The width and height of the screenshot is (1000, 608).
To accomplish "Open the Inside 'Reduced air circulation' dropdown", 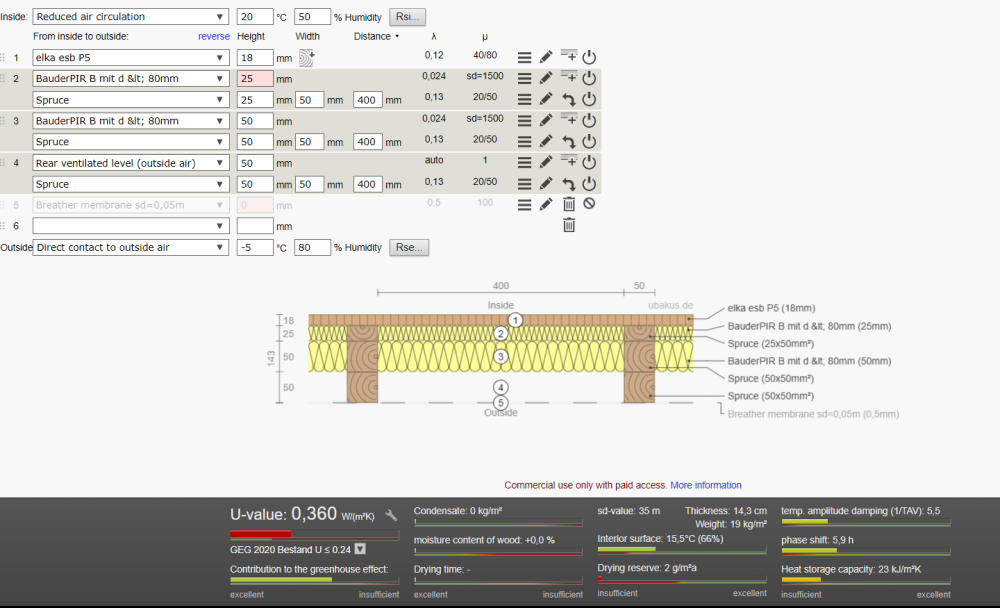I will pyautogui.click(x=131, y=17).
